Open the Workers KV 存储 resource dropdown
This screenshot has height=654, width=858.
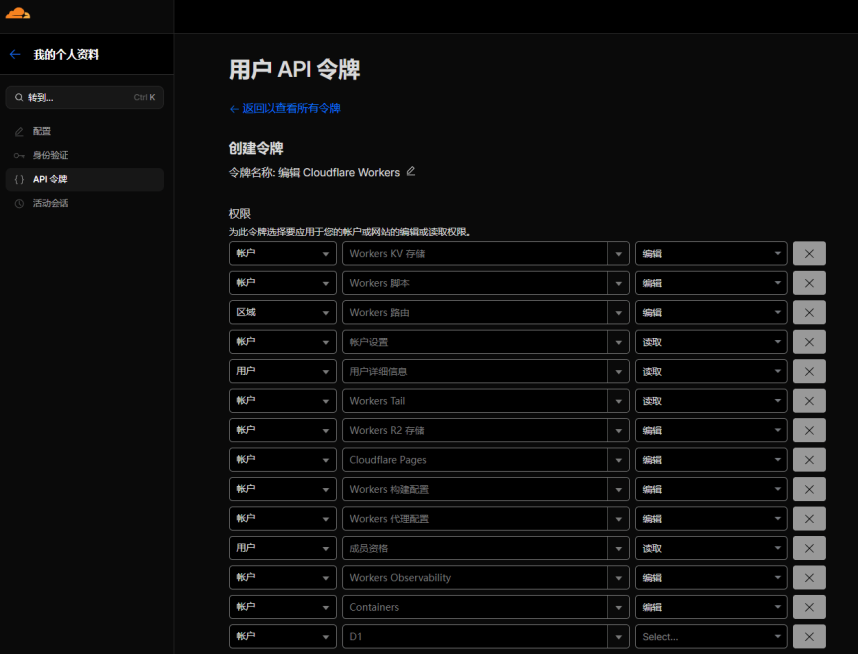click(485, 253)
